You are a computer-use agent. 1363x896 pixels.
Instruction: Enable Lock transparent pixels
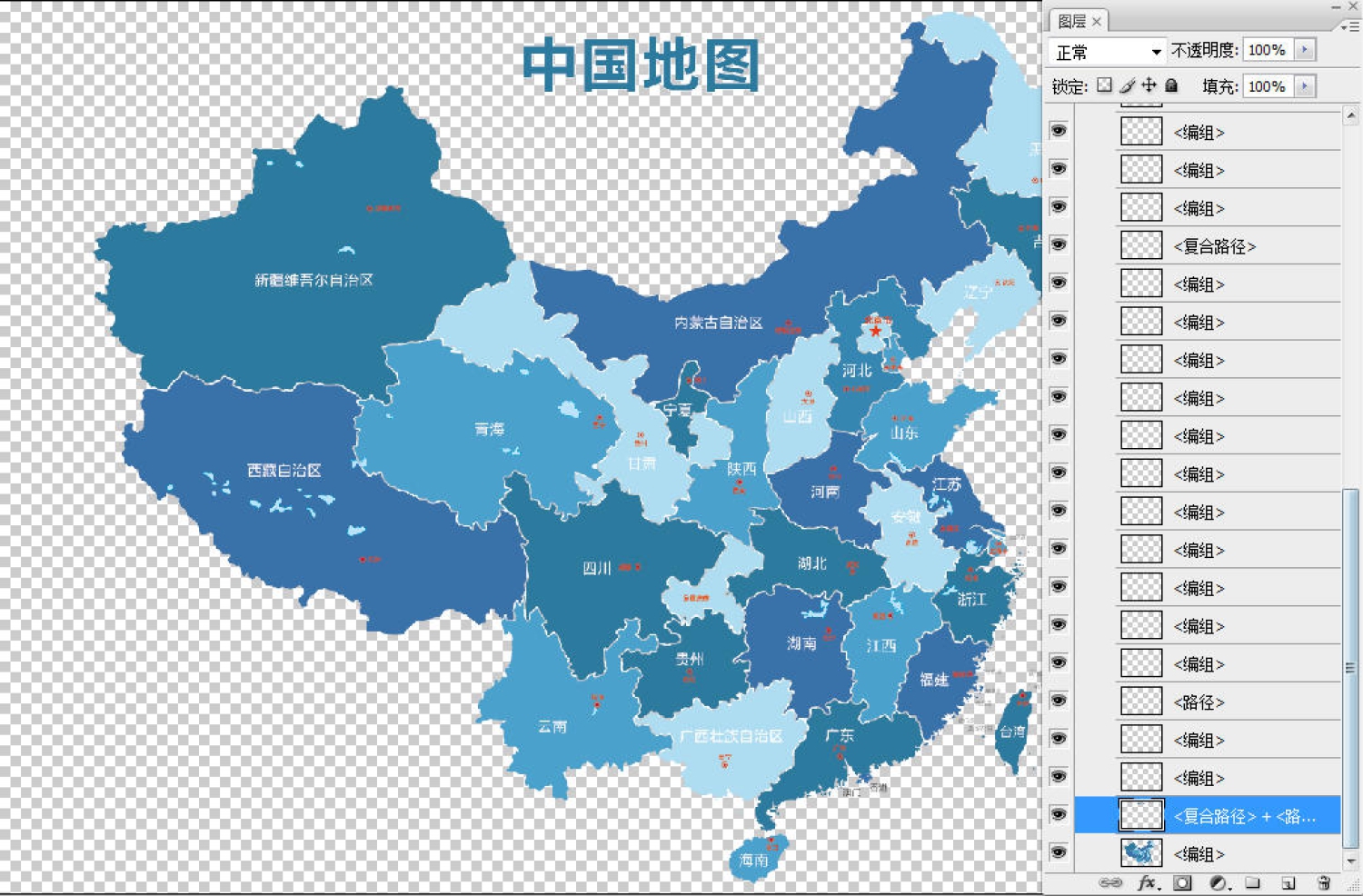(x=1106, y=85)
